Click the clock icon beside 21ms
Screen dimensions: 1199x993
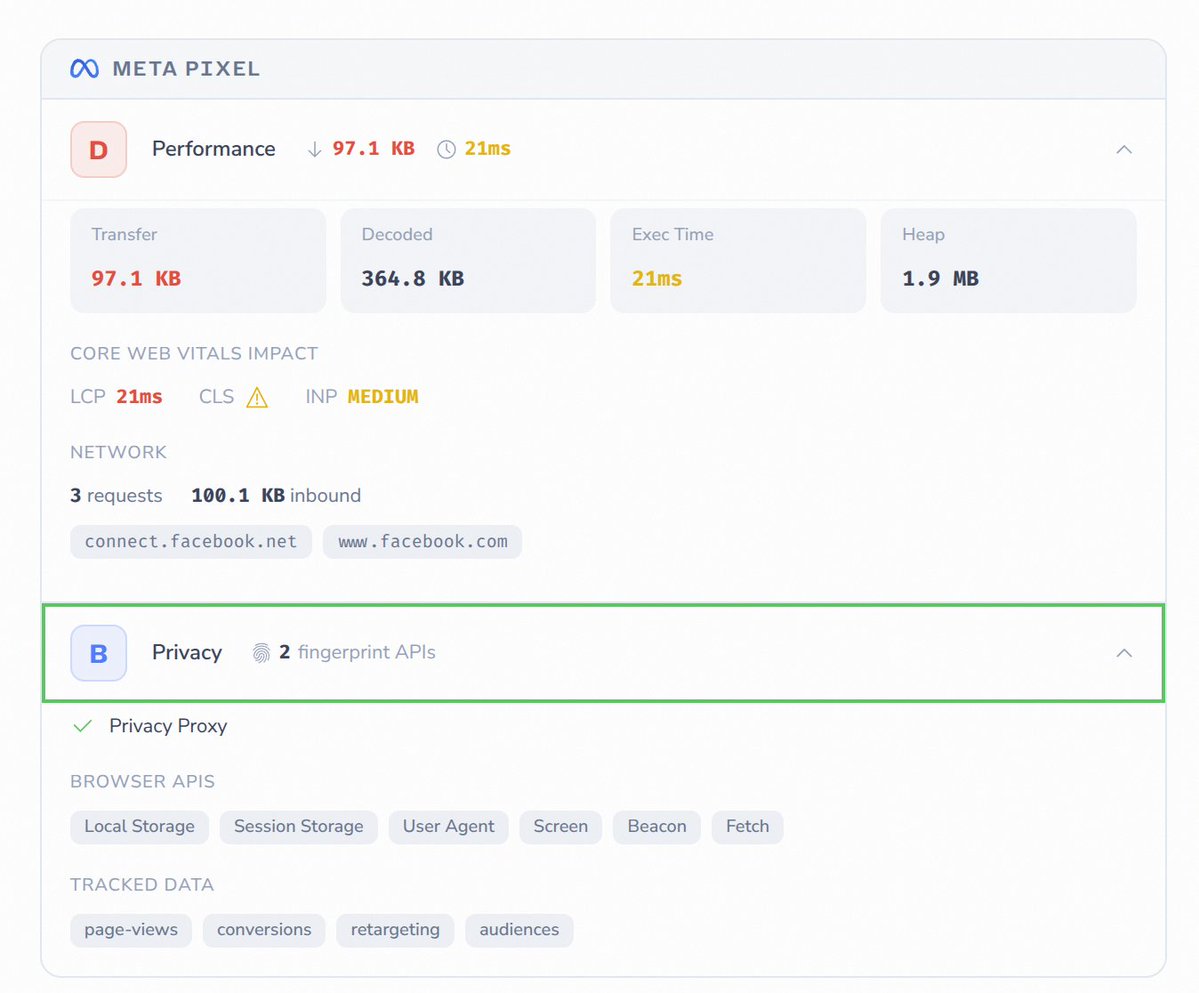click(x=446, y=149)
